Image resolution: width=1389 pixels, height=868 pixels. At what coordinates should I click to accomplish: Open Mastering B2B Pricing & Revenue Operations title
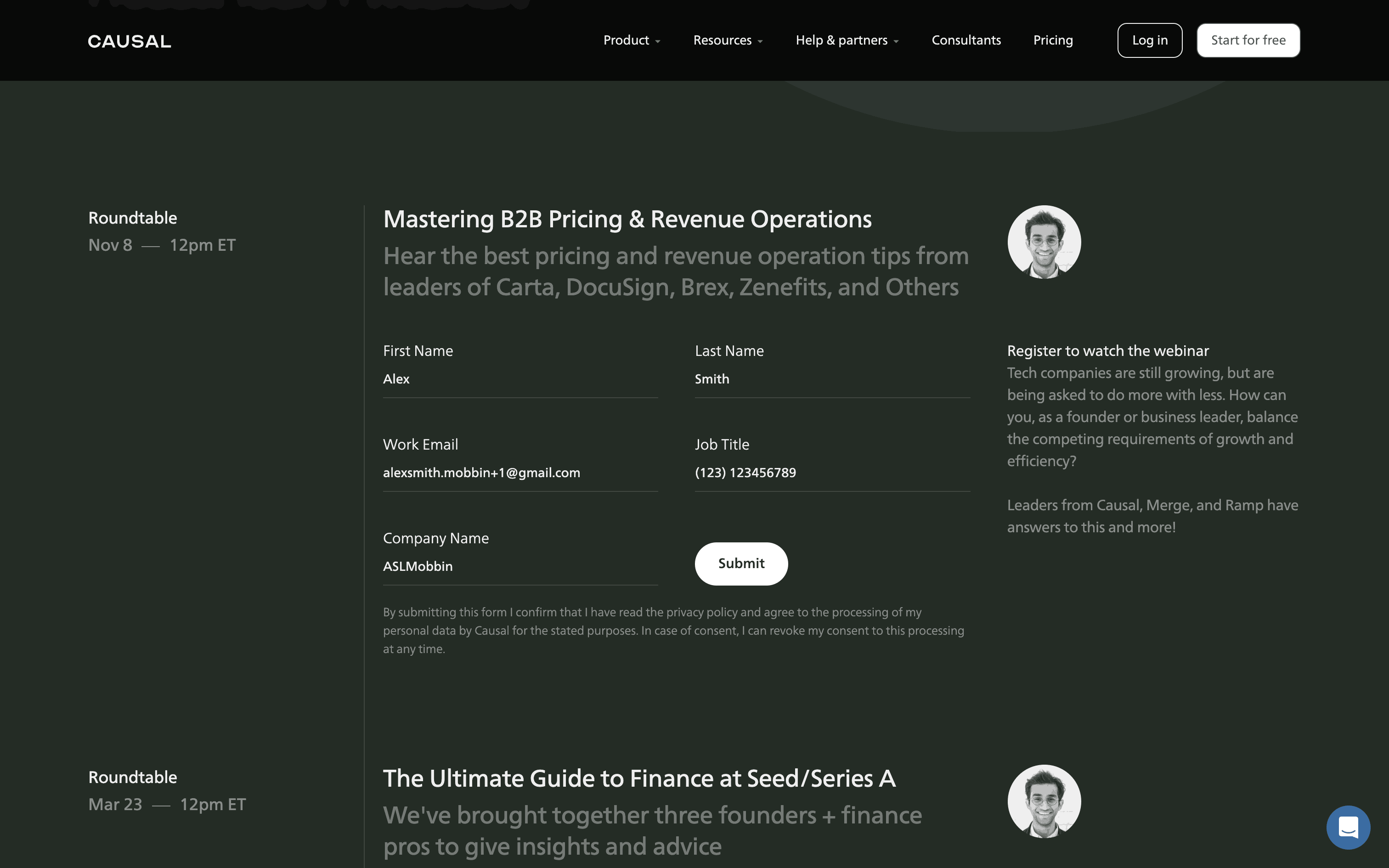click(627, 220)
